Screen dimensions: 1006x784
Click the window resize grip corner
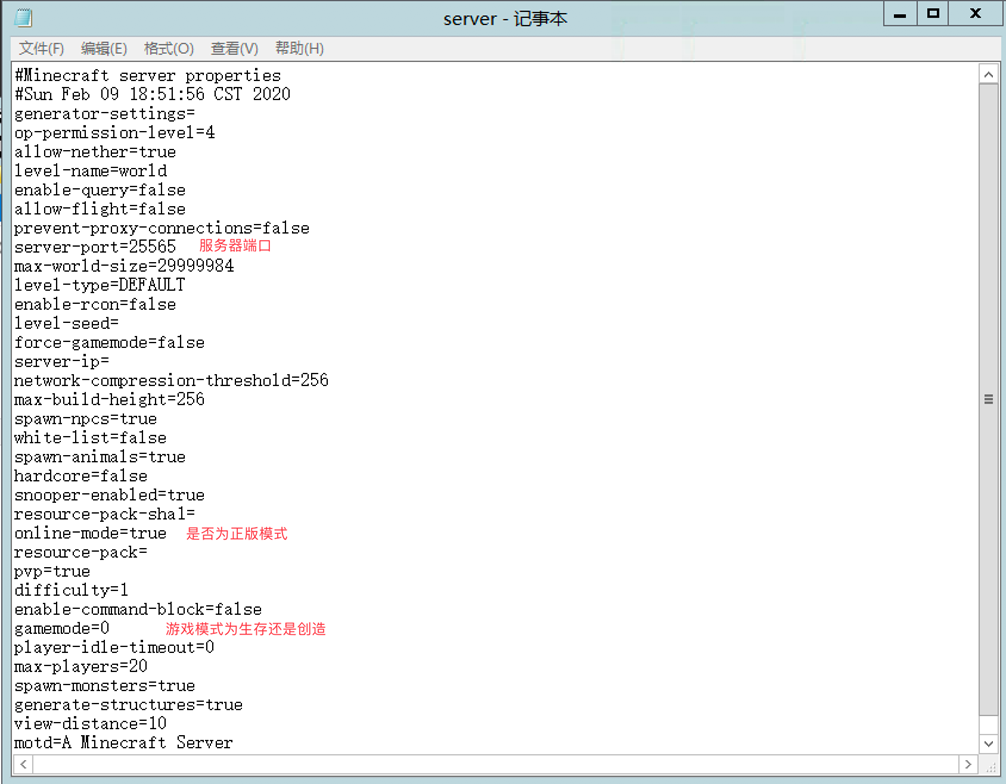(990, 765)
